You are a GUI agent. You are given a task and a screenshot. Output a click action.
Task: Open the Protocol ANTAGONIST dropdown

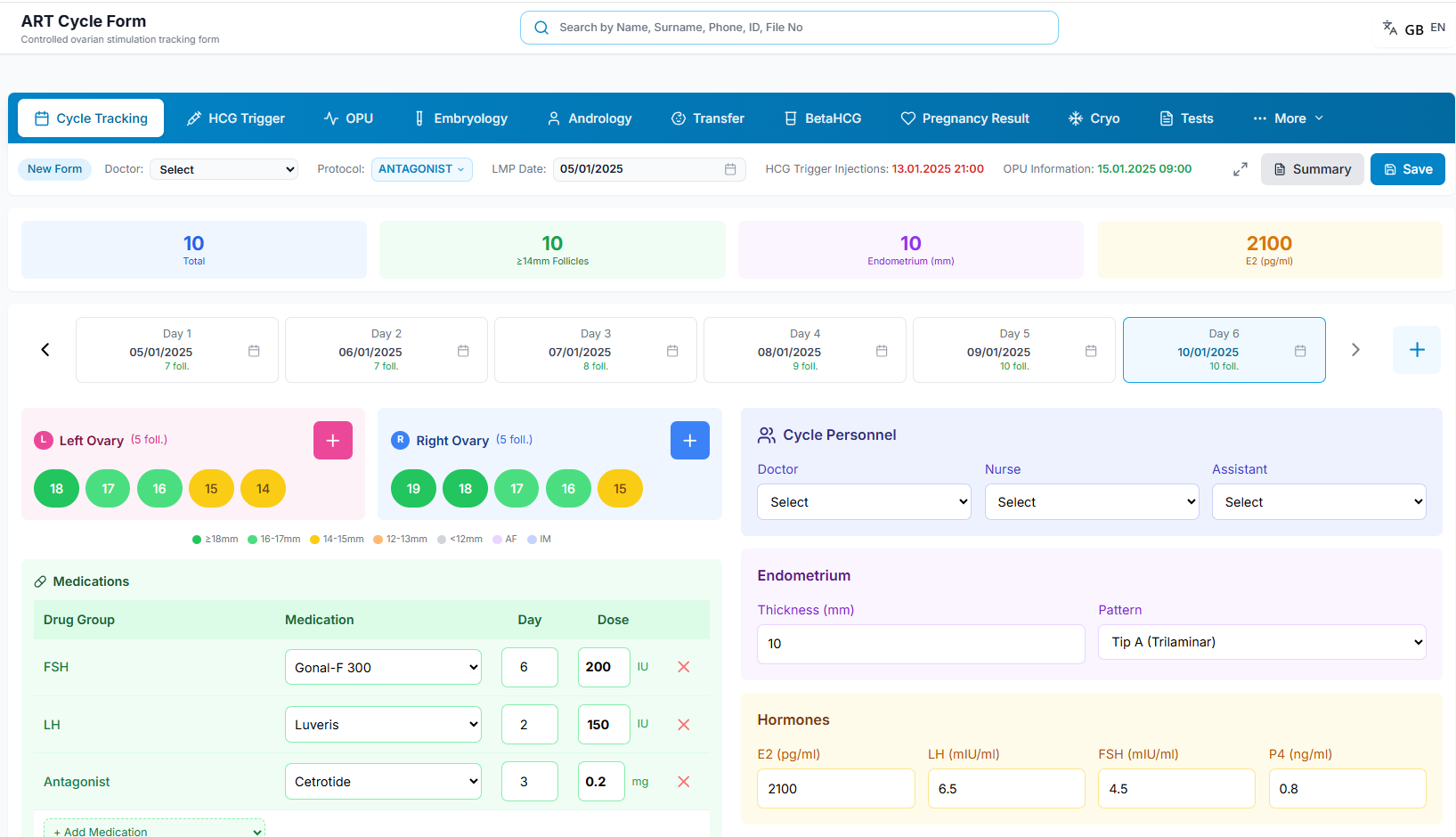tap(421, 169)
